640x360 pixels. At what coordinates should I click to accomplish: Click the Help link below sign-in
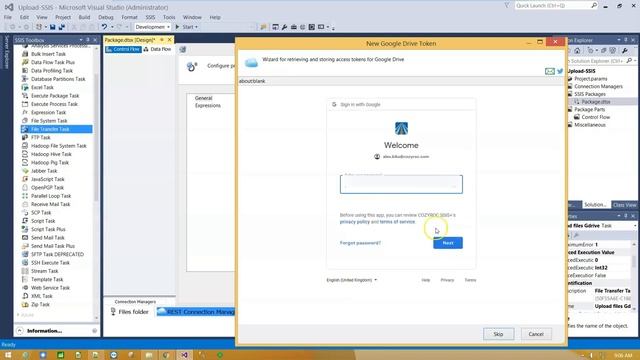[426, 280]
